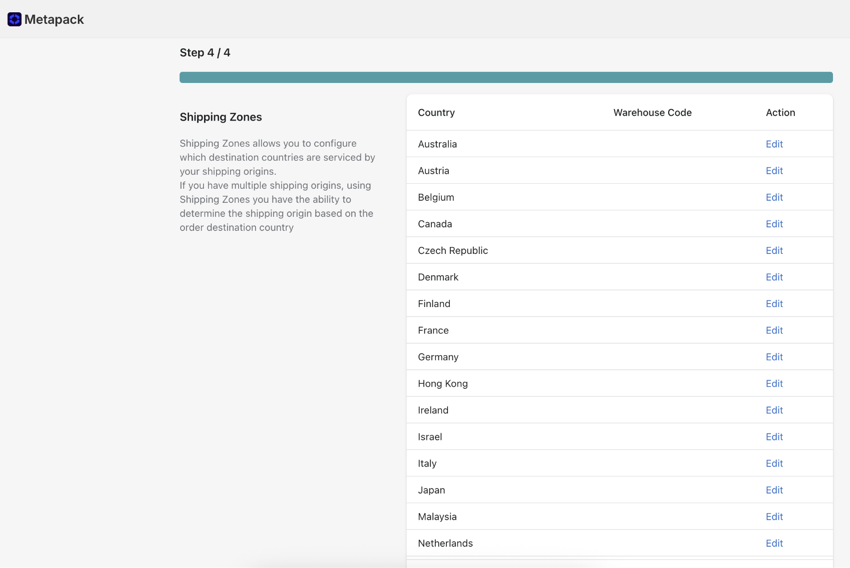Select the France country cell
The image size is (850, 568).
pyautogui.click(x=433, y=330)
